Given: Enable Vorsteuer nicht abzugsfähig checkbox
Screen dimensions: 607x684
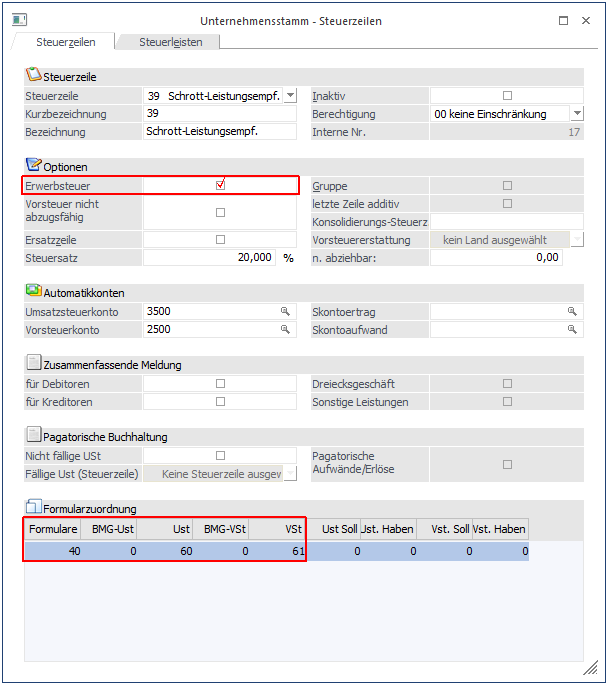Looking at the screenshot, I should click(221, 212).
